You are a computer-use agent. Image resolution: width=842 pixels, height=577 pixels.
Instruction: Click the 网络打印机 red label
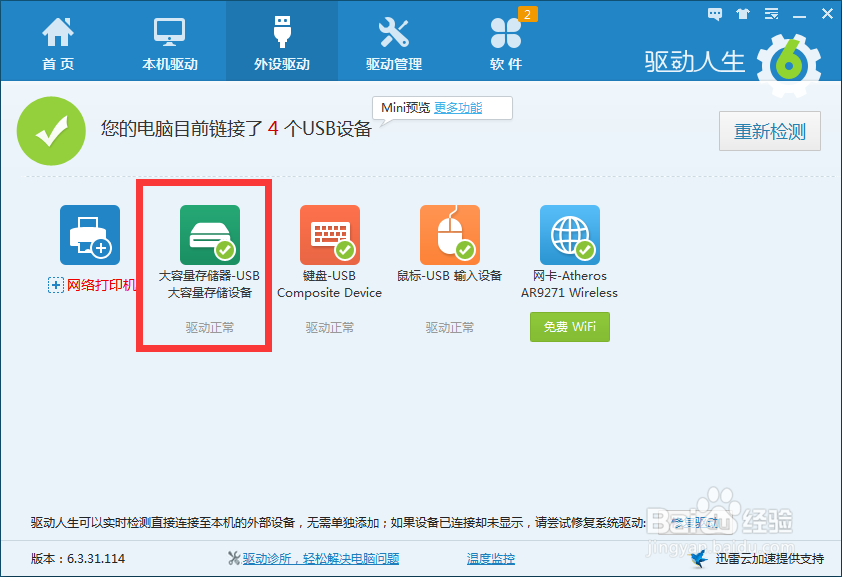tap(101, 284)
